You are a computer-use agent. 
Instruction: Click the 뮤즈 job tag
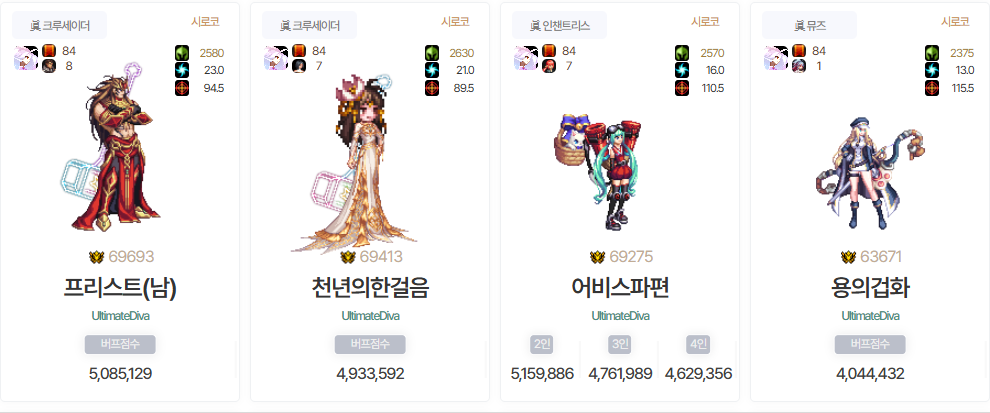click(809, 25)
